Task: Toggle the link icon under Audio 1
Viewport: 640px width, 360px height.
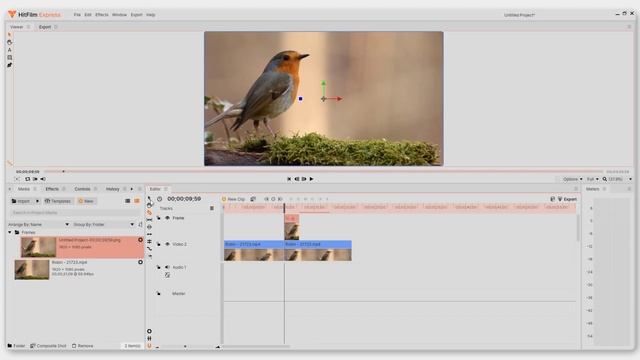Action: 167,275
